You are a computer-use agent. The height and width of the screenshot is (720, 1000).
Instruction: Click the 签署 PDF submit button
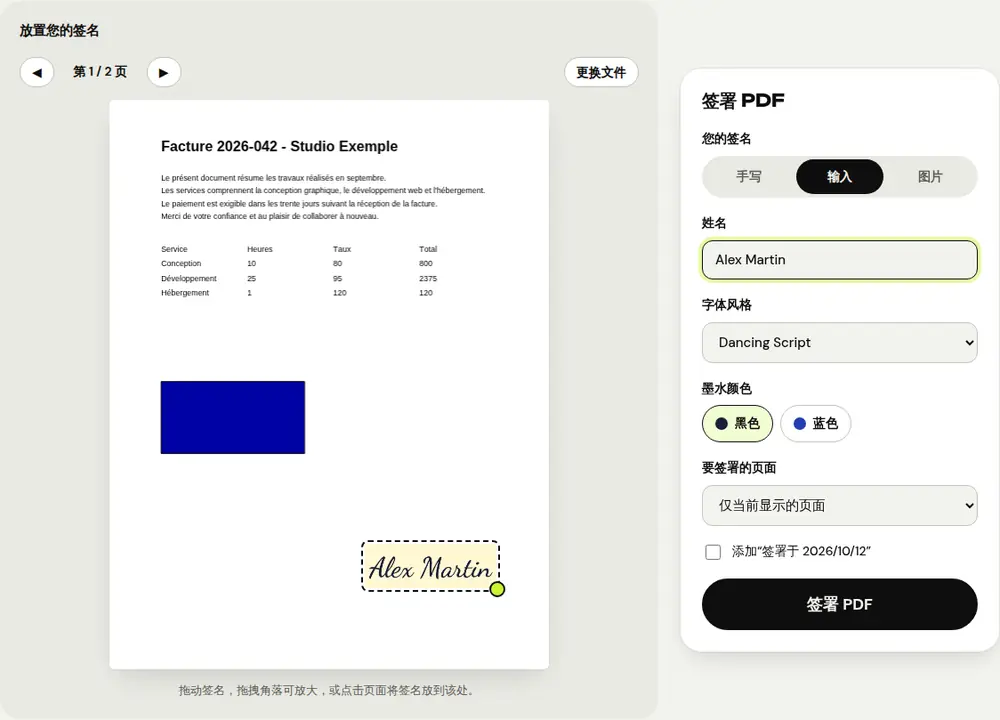839,604
